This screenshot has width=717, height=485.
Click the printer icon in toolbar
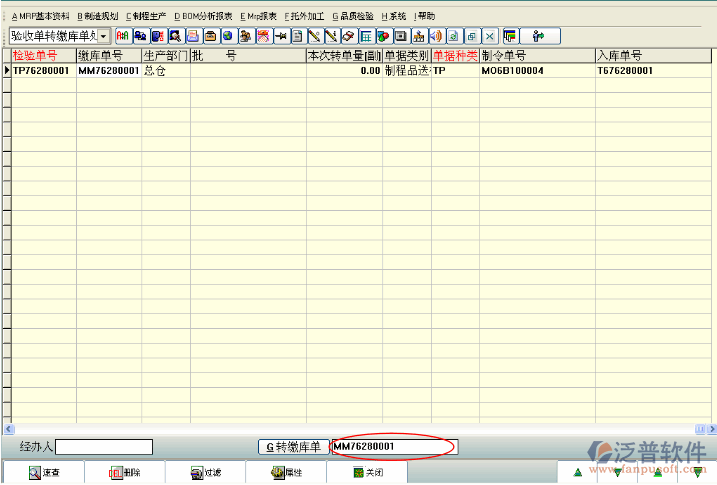(193, 36)
